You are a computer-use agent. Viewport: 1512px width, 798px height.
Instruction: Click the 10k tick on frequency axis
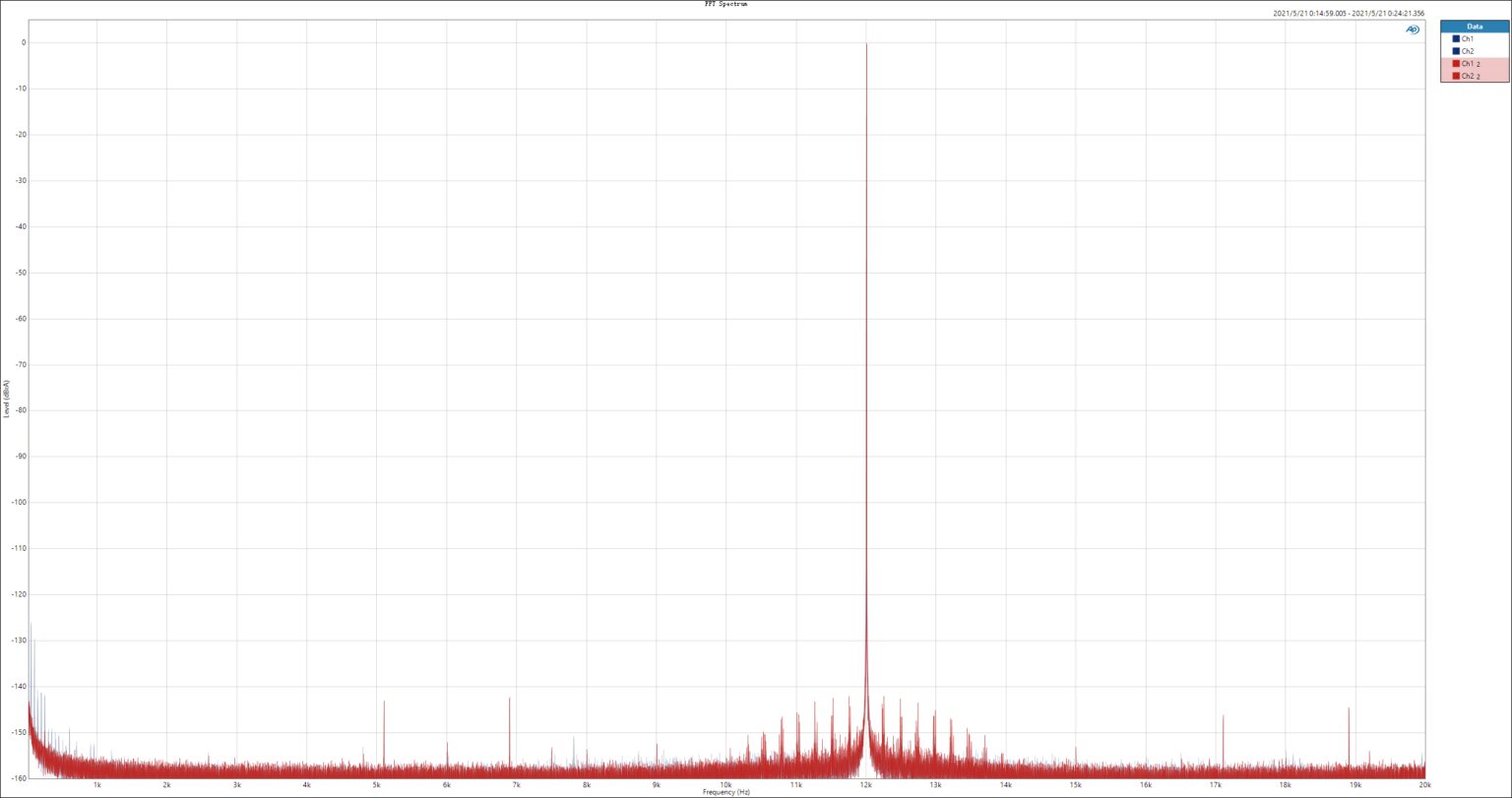coord(725,785)
